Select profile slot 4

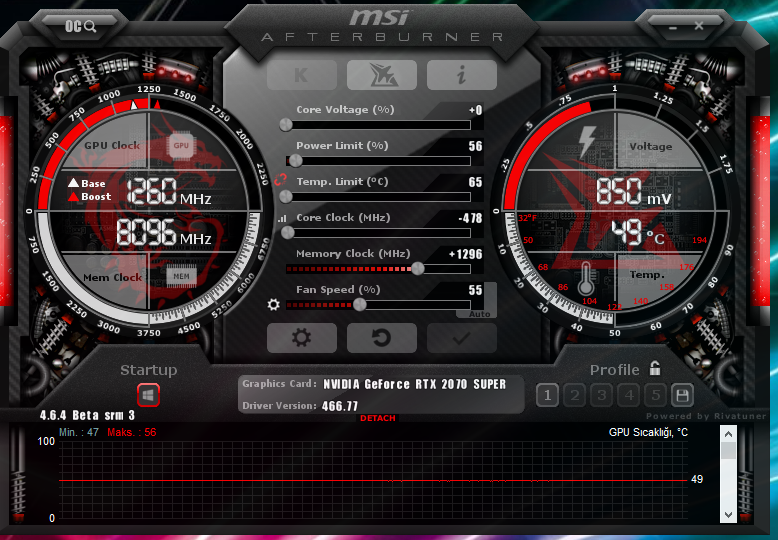click(629, 396)
